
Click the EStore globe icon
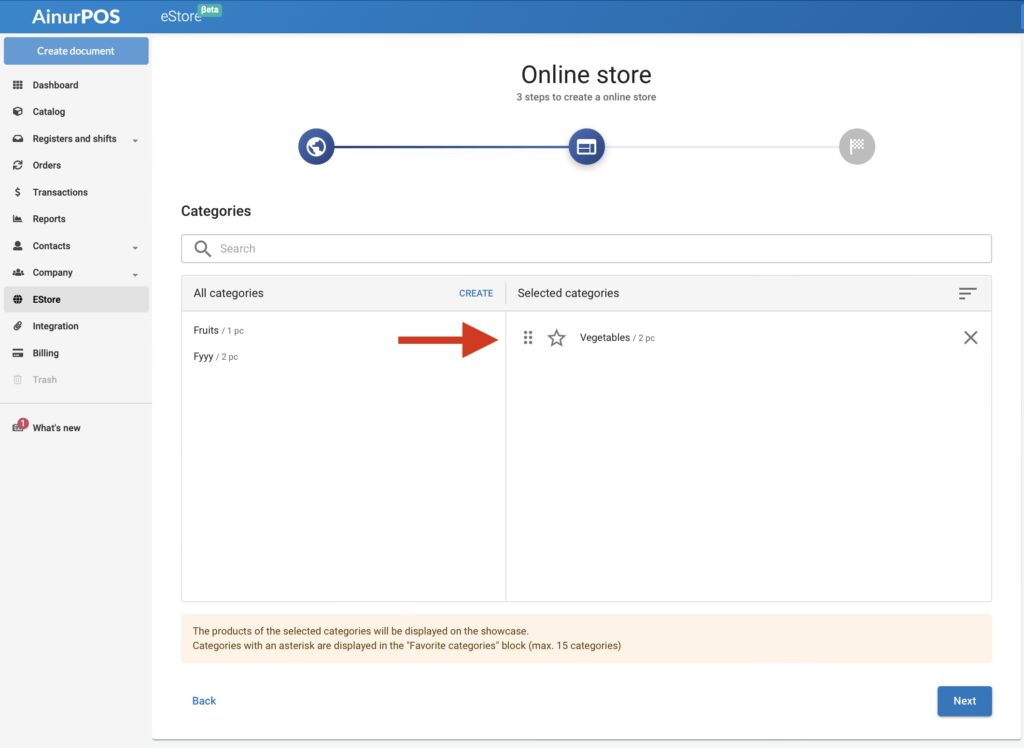18,299
